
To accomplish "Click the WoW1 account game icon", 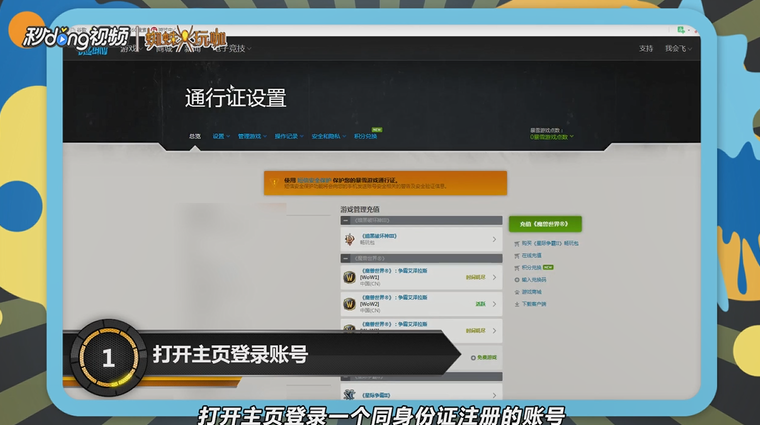I will (x=349, y=277).
